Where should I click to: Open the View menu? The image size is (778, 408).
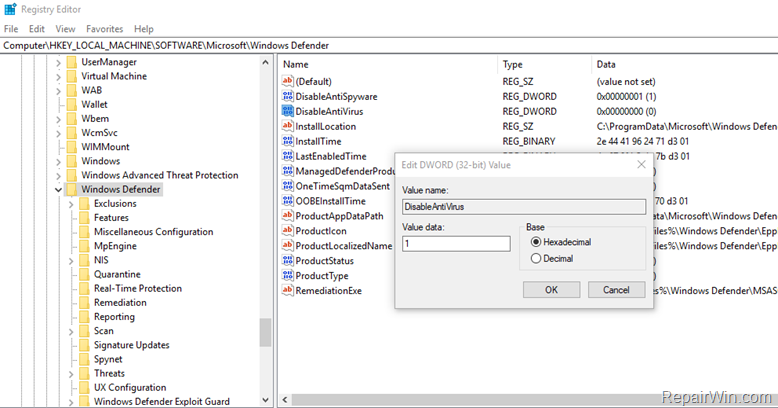(65, 29)
